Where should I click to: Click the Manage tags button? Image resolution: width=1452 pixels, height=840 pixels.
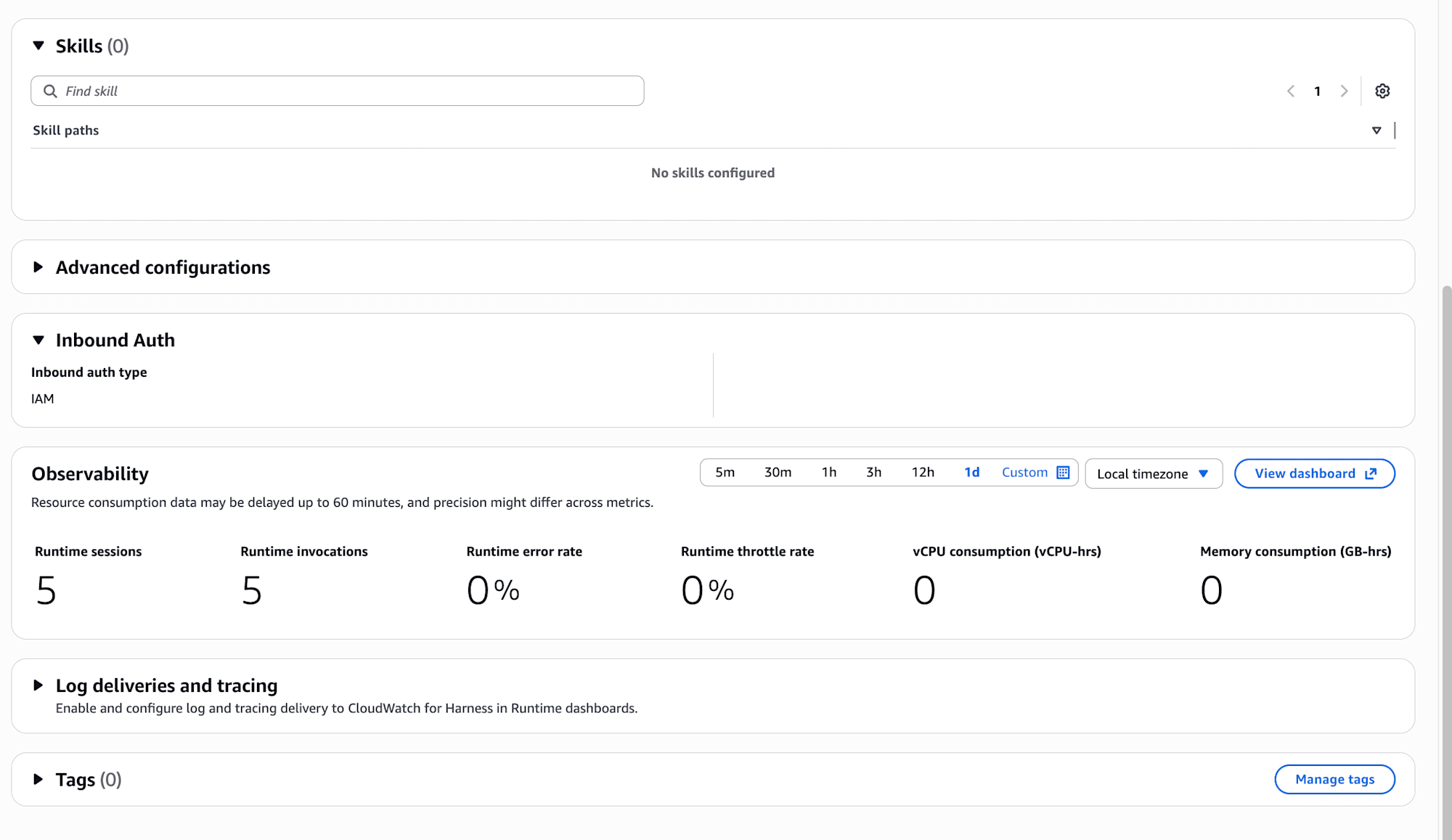click(x=1334, y=779)
